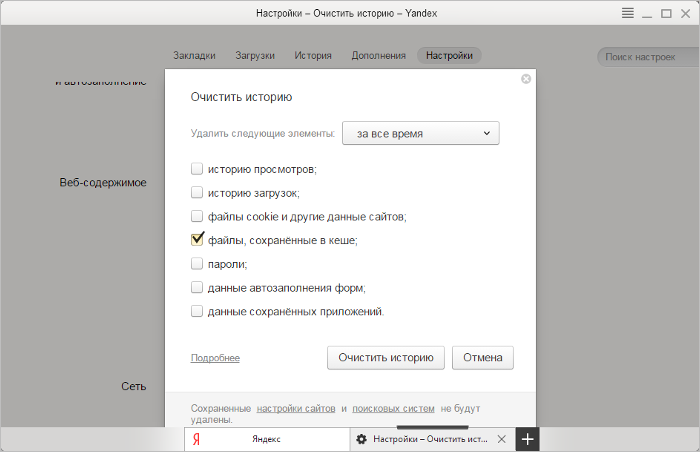This screenshot has width=700, height=452.
Task: Follow the настройки сайтов link
Action: click(294, 408)
